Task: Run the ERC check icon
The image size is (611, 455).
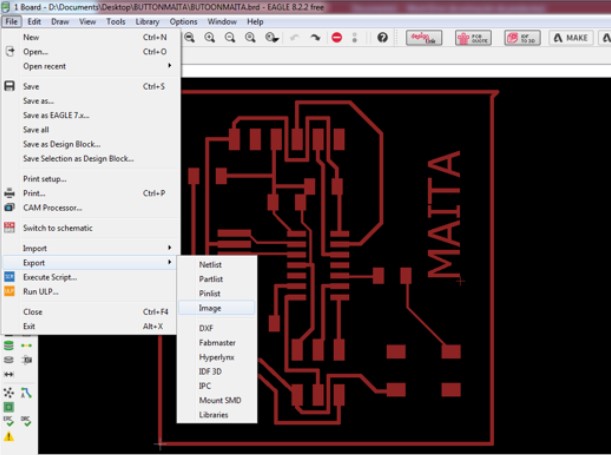Action: (x=9, y=421)
